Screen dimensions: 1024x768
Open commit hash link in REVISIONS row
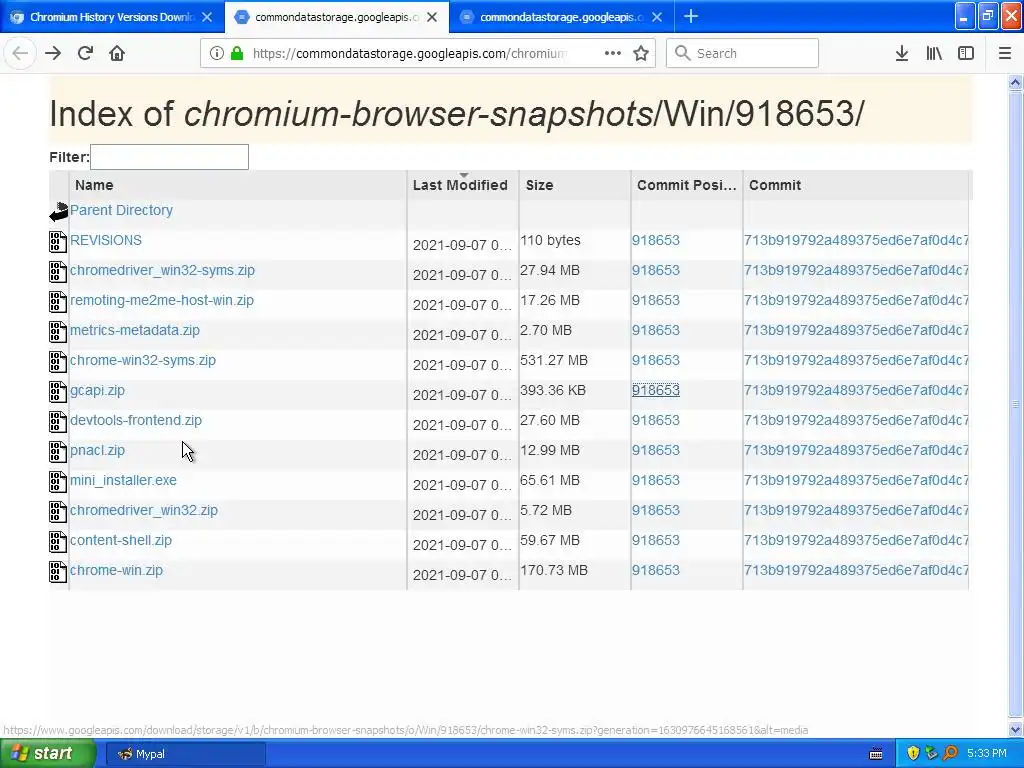(x=856, y=240)
